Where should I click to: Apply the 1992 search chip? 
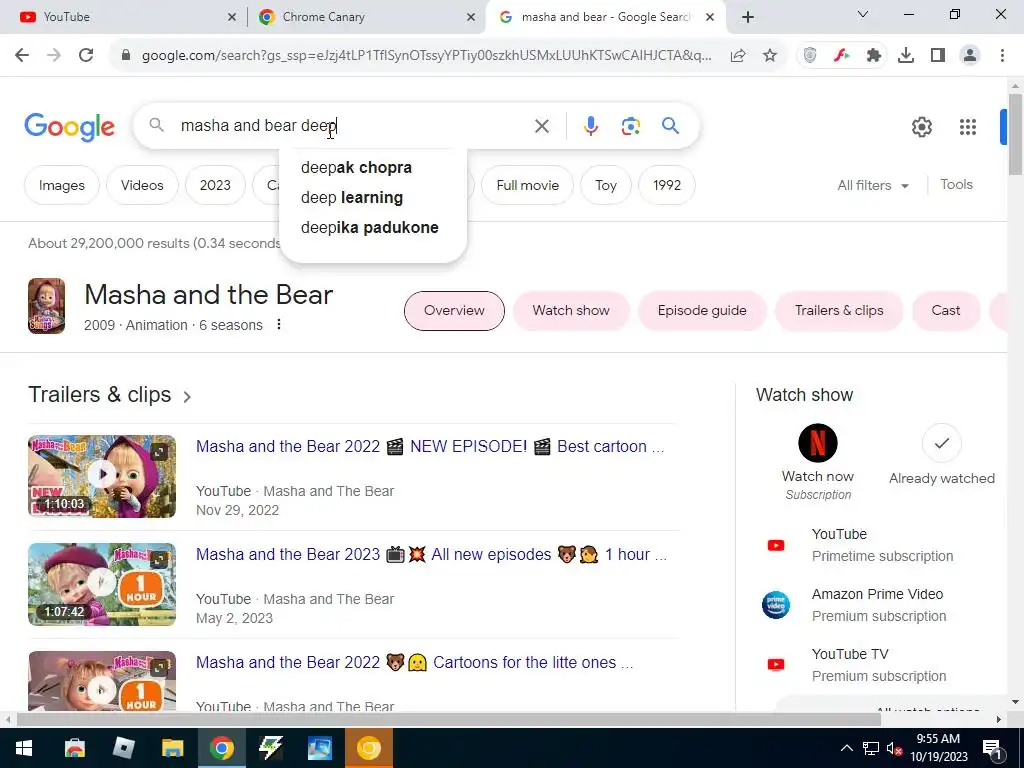click(x=667, y=185)
